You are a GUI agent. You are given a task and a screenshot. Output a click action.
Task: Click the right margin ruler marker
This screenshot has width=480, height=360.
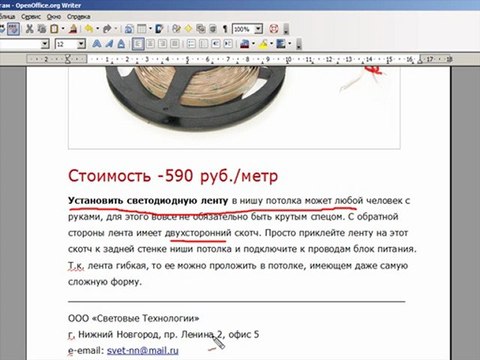pyautogui.click(x=420, y=59)
